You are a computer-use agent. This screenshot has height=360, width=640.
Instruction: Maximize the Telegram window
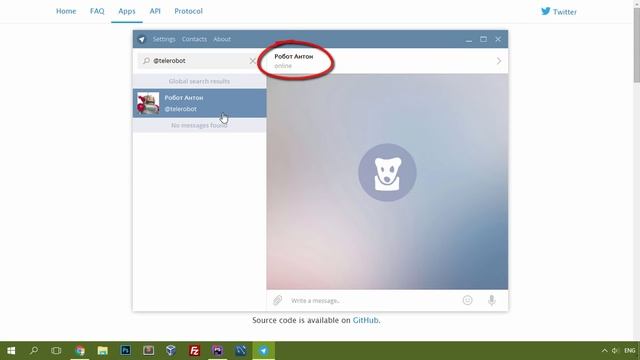point(483,39)
